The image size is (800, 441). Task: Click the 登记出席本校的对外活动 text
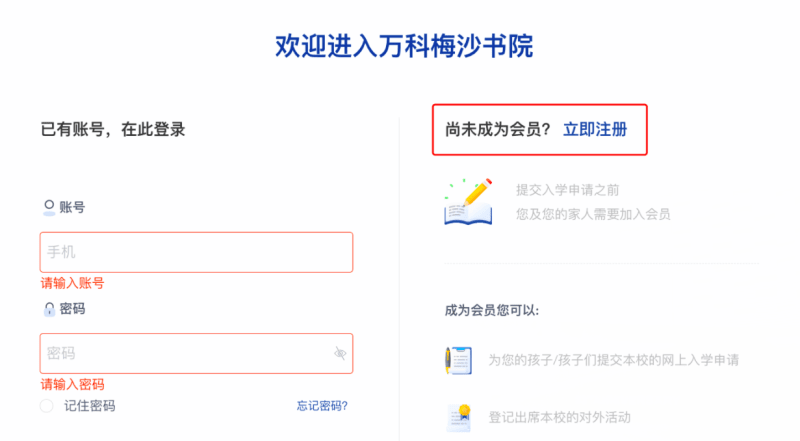(x=560, y=418)
